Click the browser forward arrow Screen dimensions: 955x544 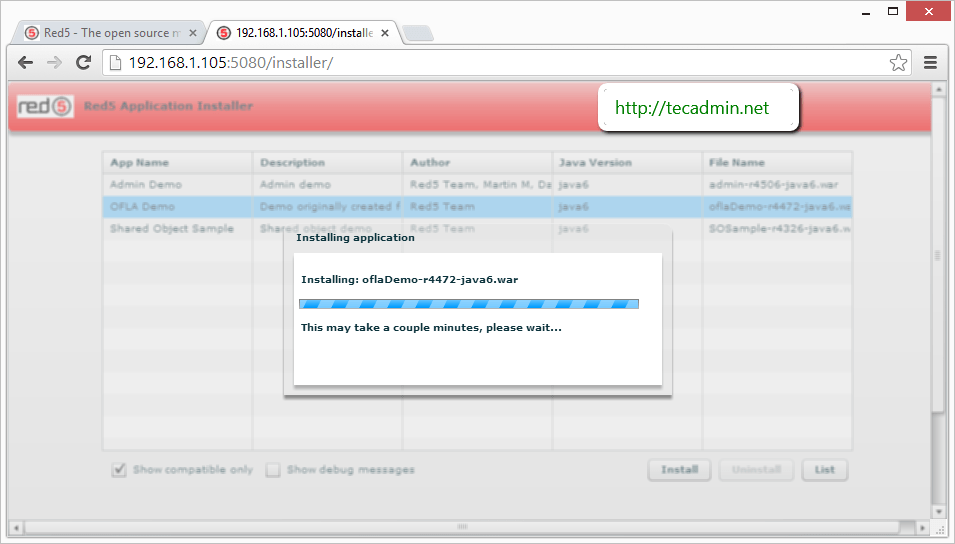(x=54, y=62)
